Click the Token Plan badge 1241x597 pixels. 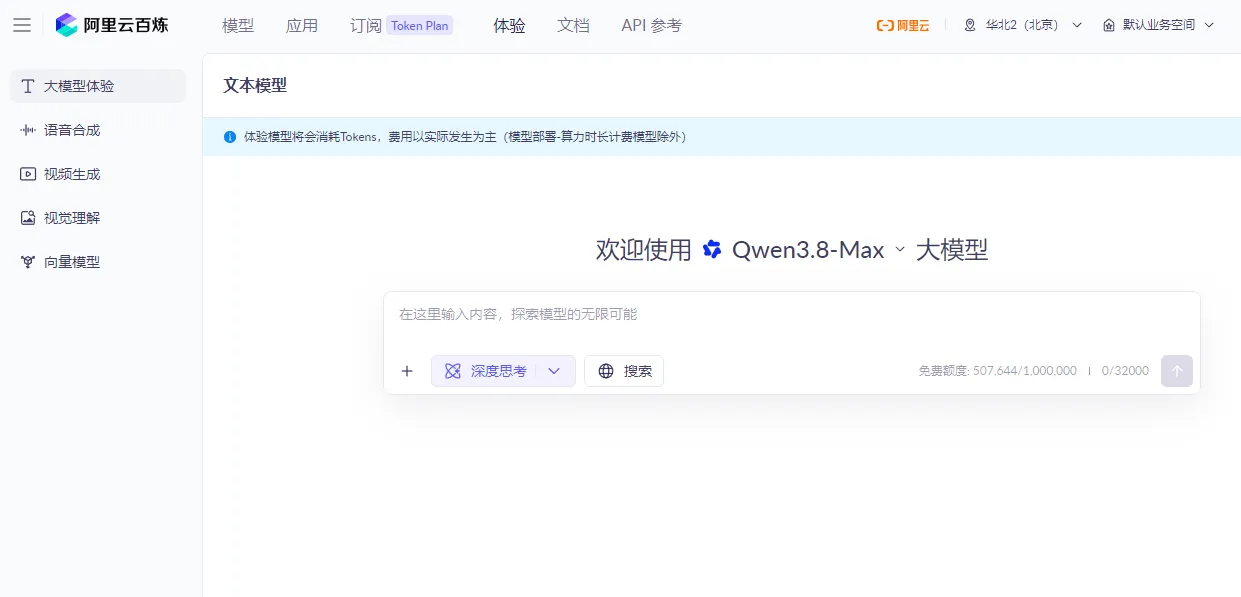tap(420, 26)
